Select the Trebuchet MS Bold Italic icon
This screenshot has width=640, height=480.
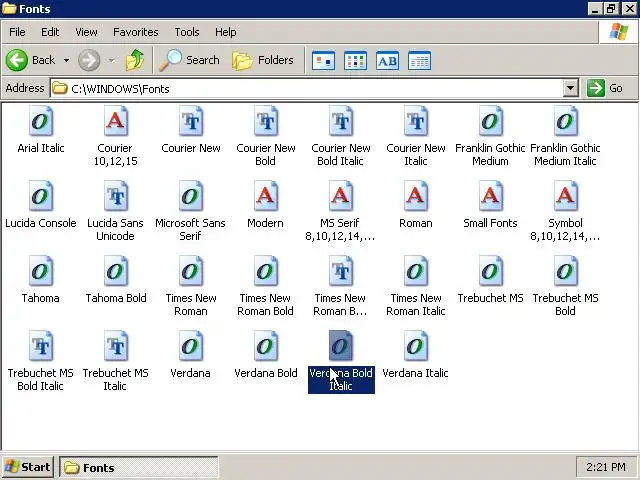tap(41, 347)
